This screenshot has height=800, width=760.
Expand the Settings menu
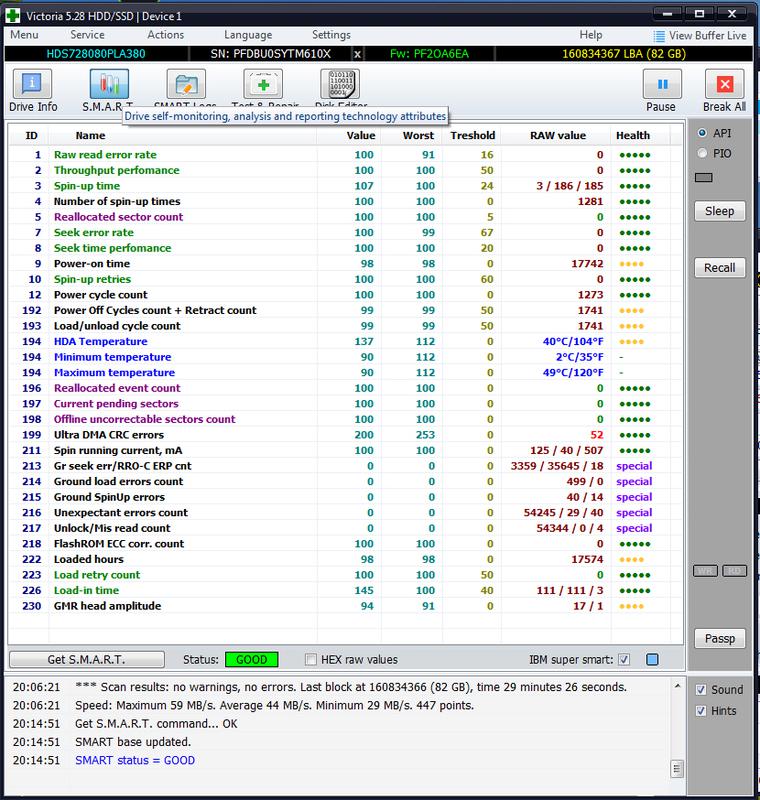tap(331, 35)
